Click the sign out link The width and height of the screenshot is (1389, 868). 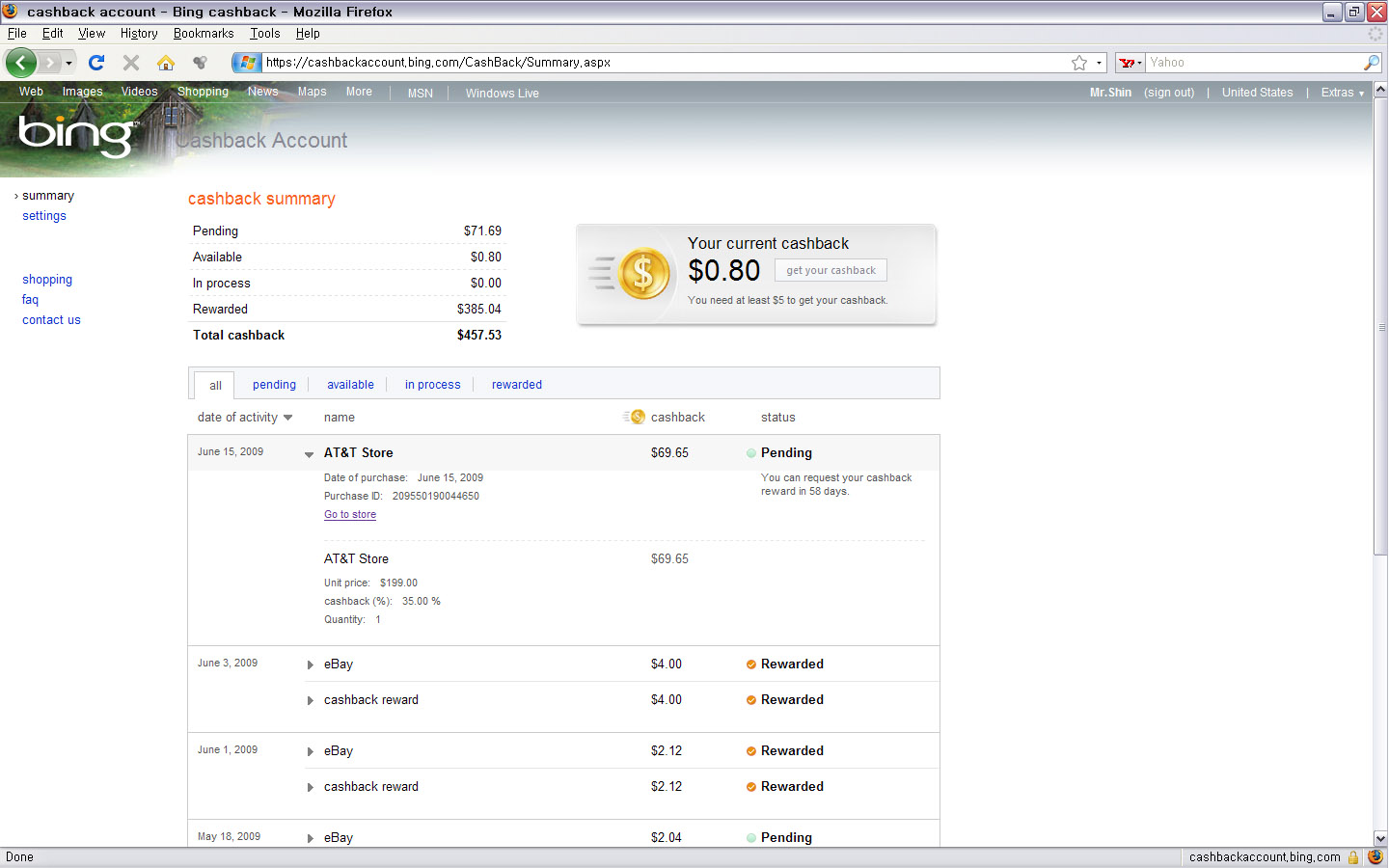1169,93
